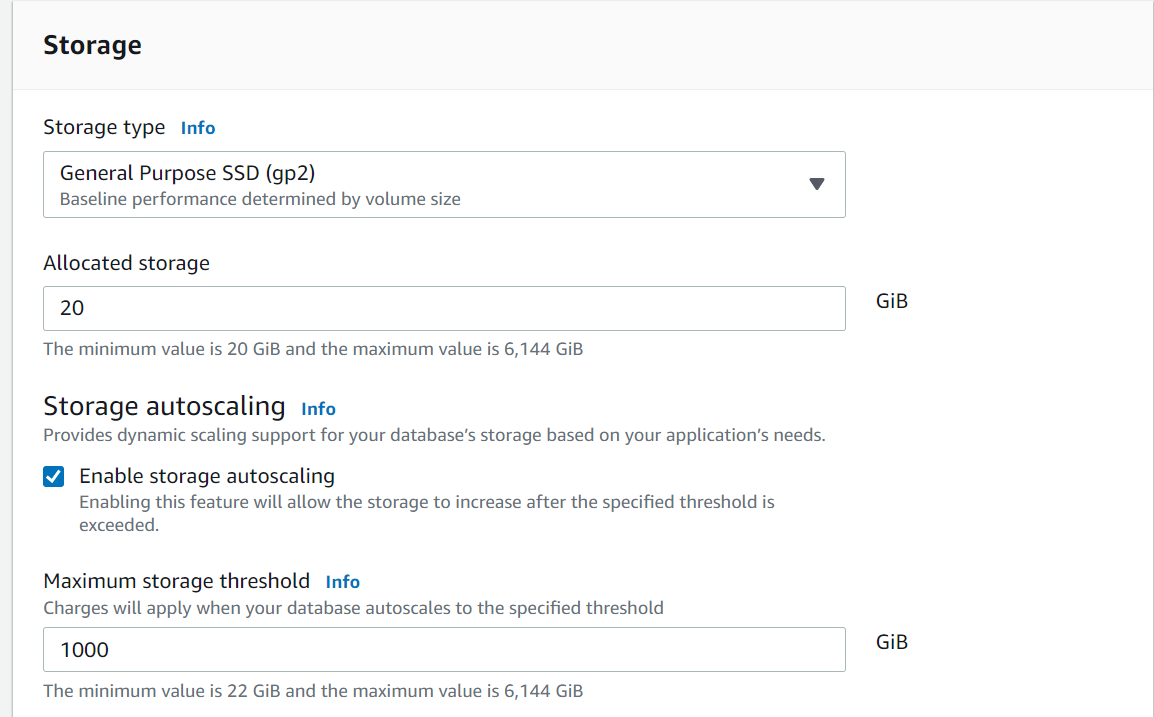1154x717 pixels.
Task: Click the minimum 22 GiB hint text
Action: (313, 691)
